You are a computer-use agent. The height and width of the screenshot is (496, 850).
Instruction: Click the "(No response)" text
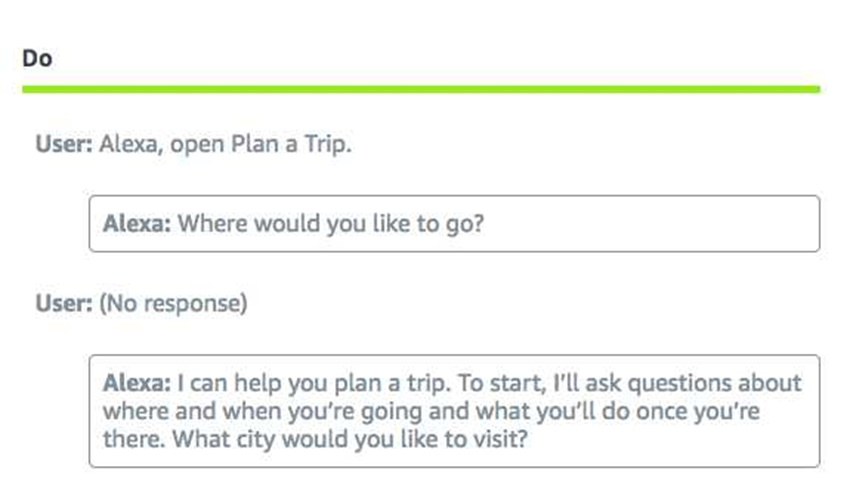click(x=173, y=304)
